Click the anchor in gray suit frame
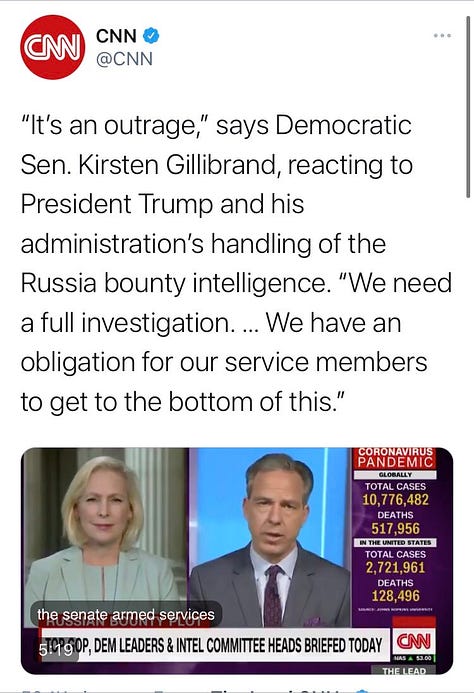 coord(269,537)
